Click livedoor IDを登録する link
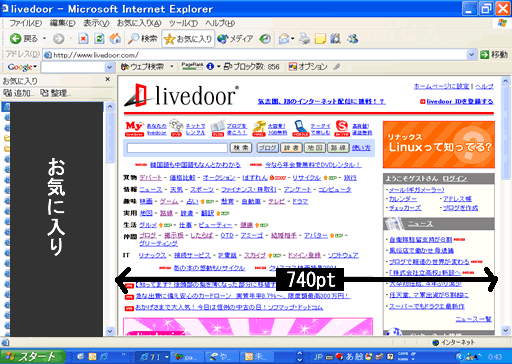 (x=460, y=101)
